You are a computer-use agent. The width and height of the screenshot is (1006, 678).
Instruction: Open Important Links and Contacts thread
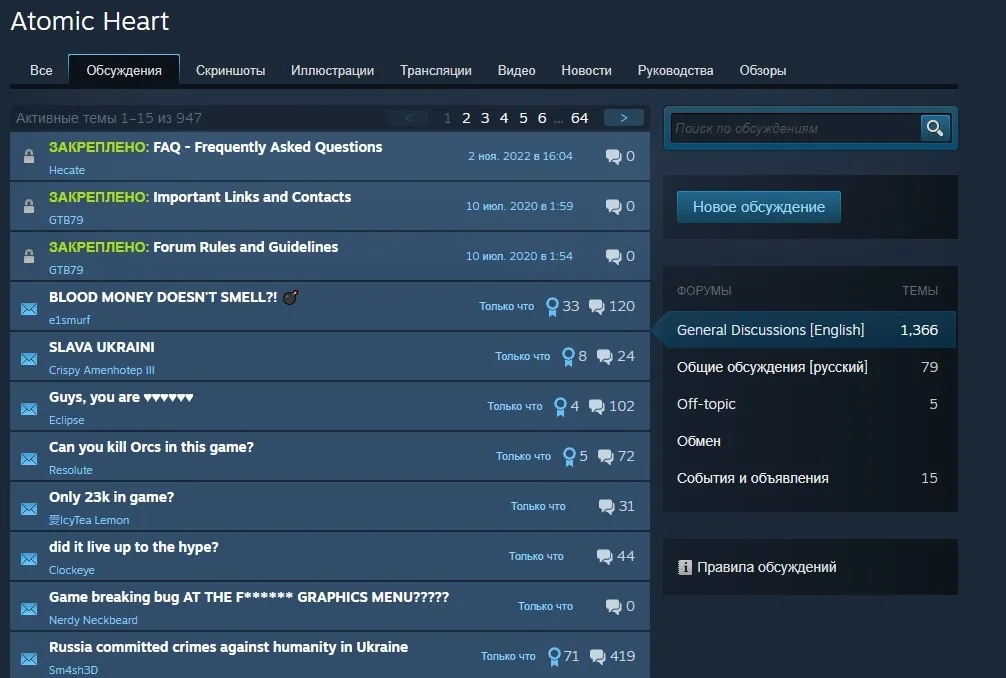point(252,197)
